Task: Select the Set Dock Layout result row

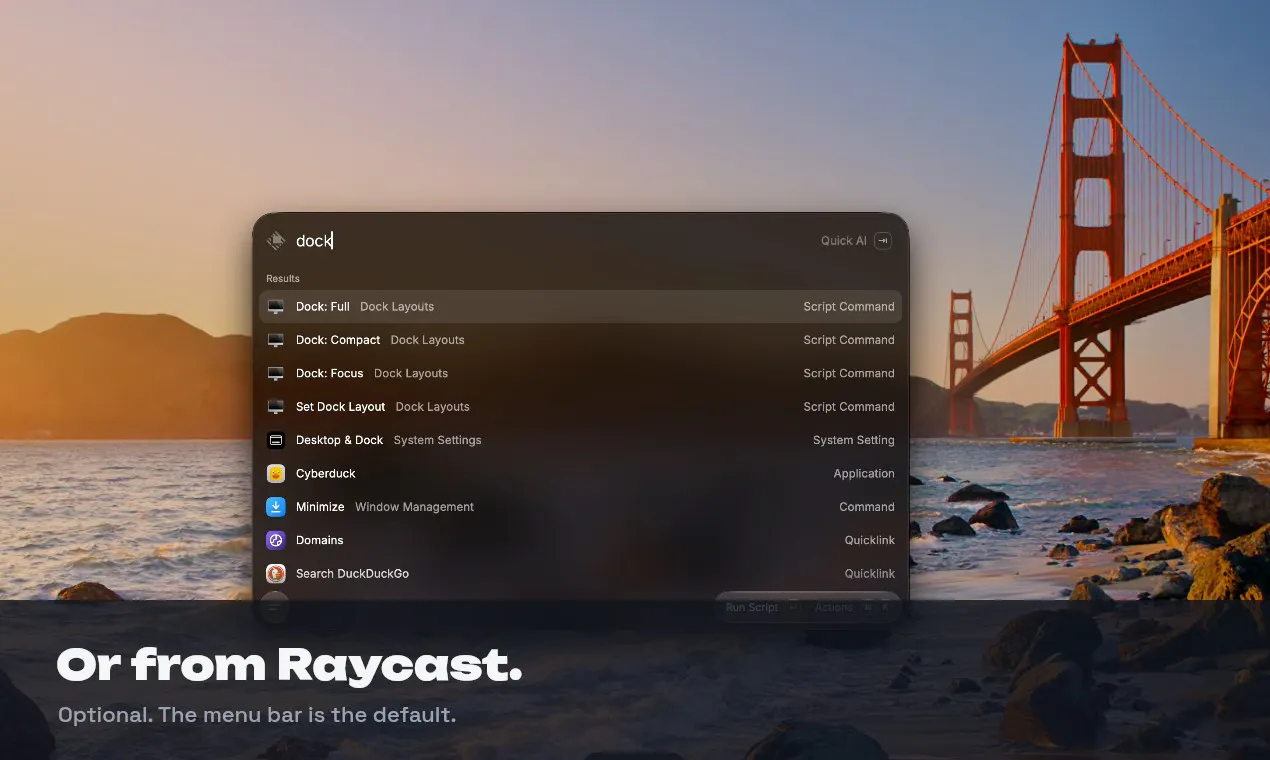Action: pos(580,407)
